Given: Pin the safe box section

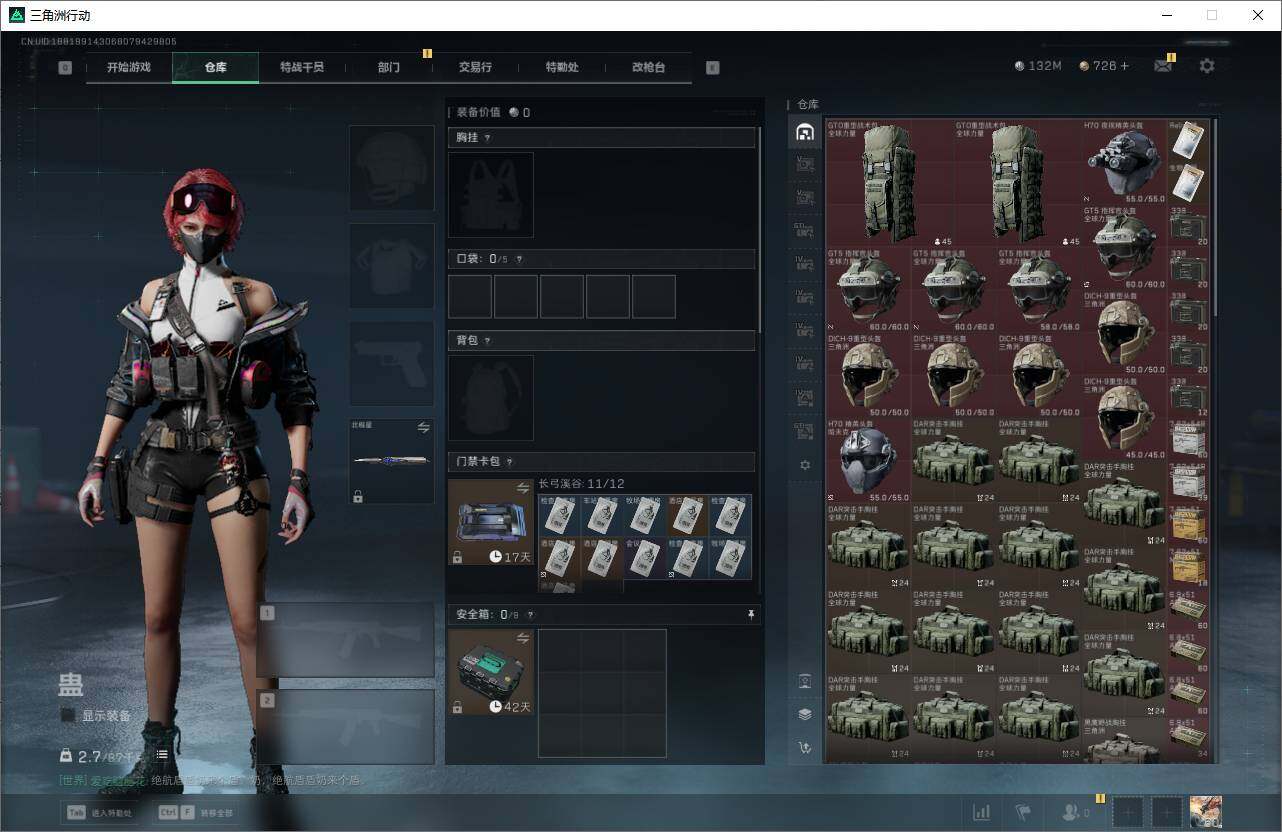Looking at the screenshot, I should point(751,615).
